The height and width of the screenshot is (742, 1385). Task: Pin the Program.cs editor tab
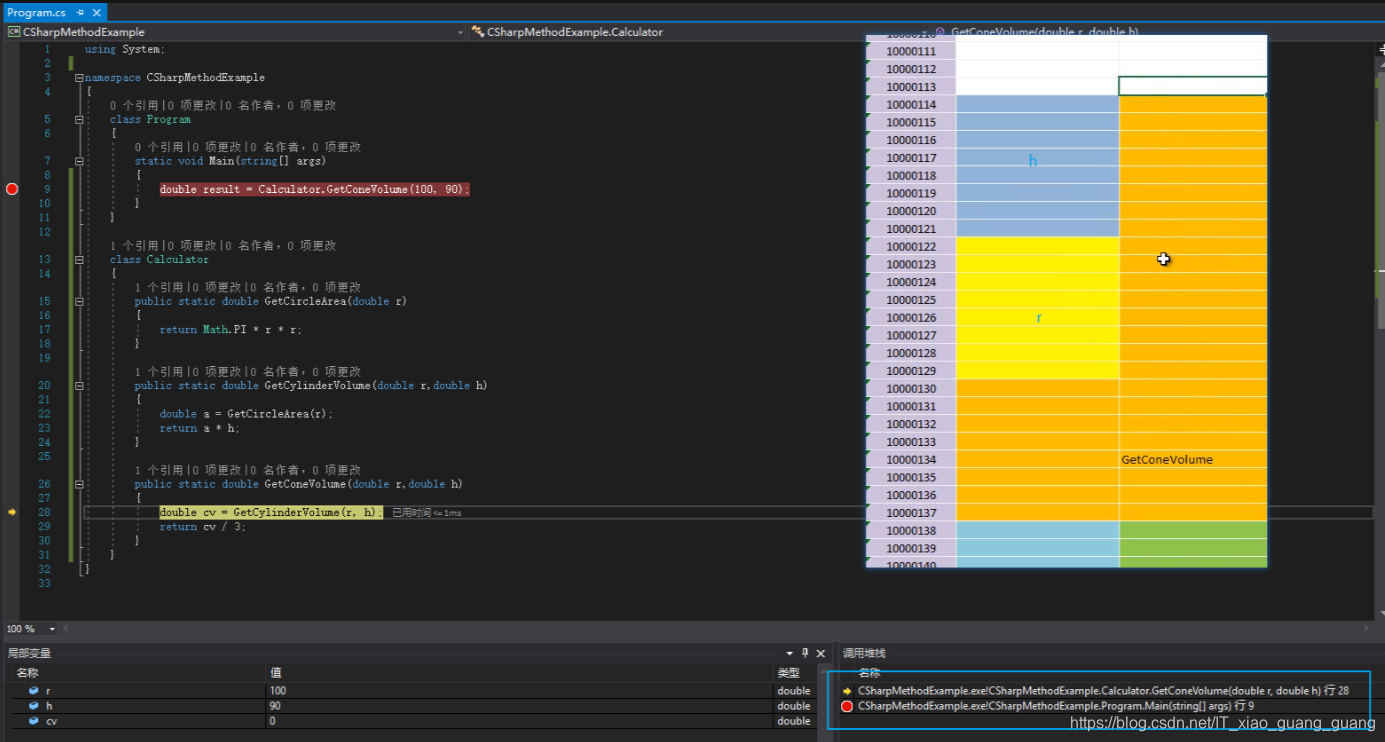point(80,13)
